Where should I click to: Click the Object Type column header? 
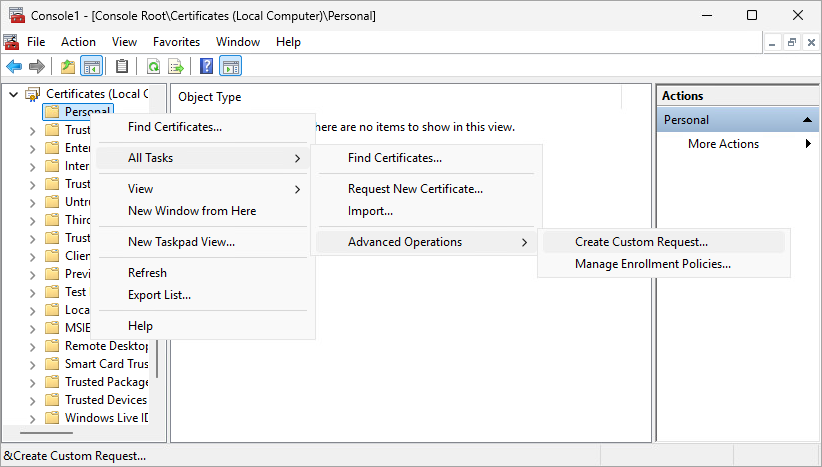210,97
